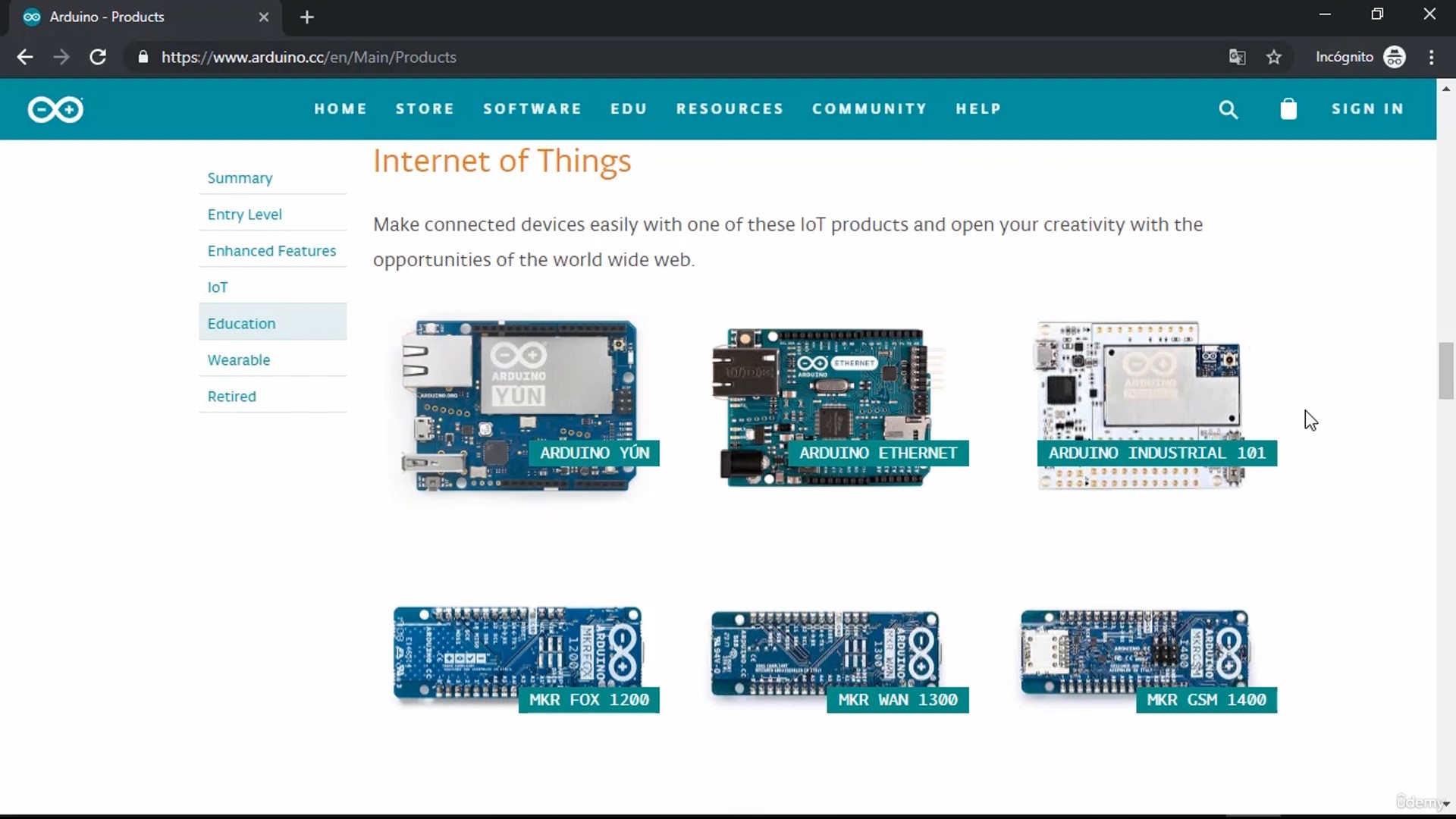Click the MKR FOX 1200 label

(x=589, y=700)
